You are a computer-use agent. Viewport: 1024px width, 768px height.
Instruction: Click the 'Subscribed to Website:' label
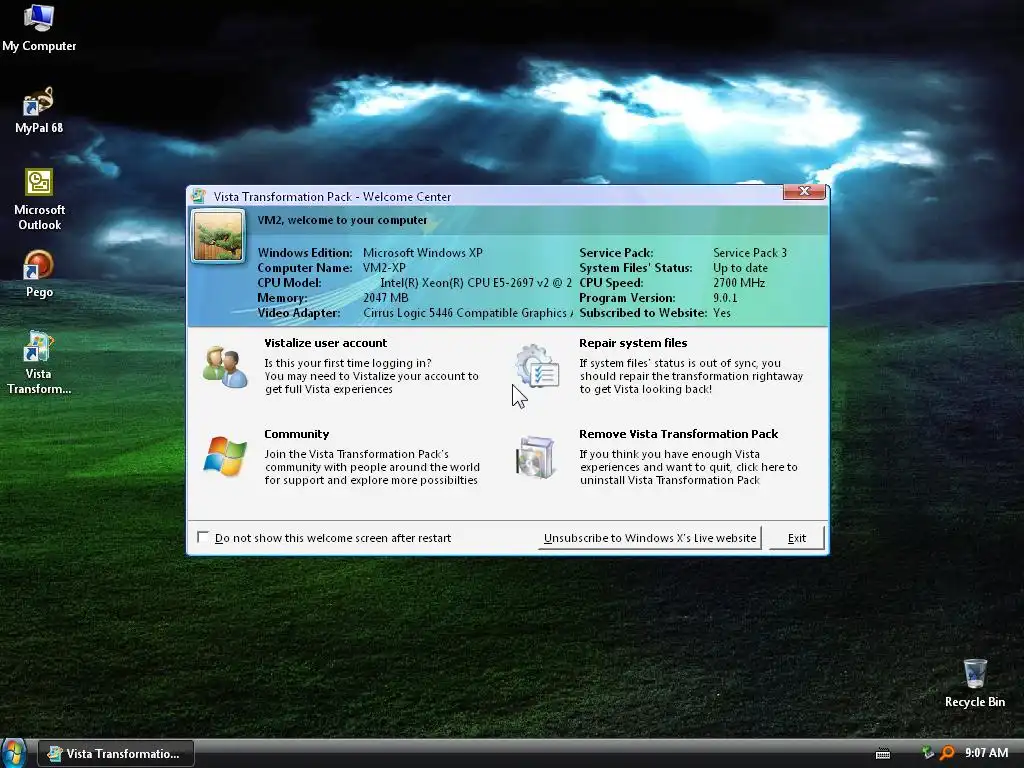(x=643, y=313)
